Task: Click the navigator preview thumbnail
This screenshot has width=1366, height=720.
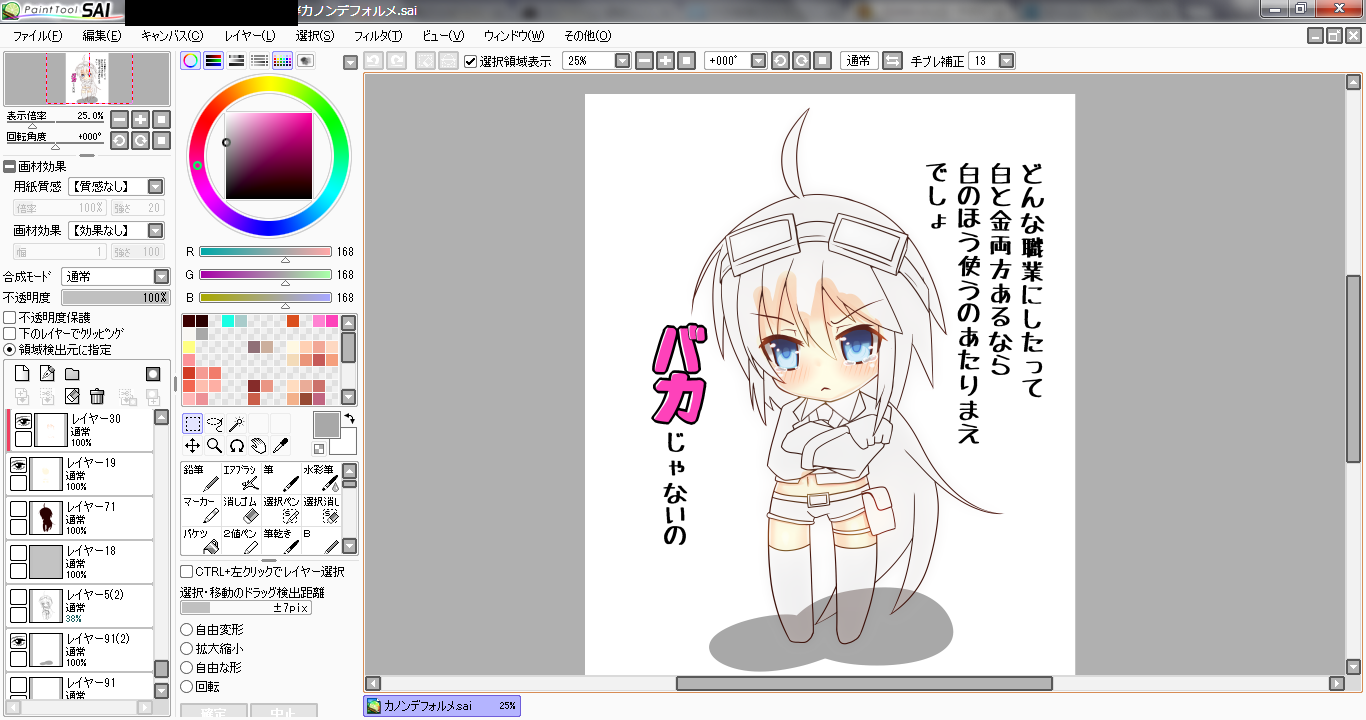Action: tap(87, 79)
